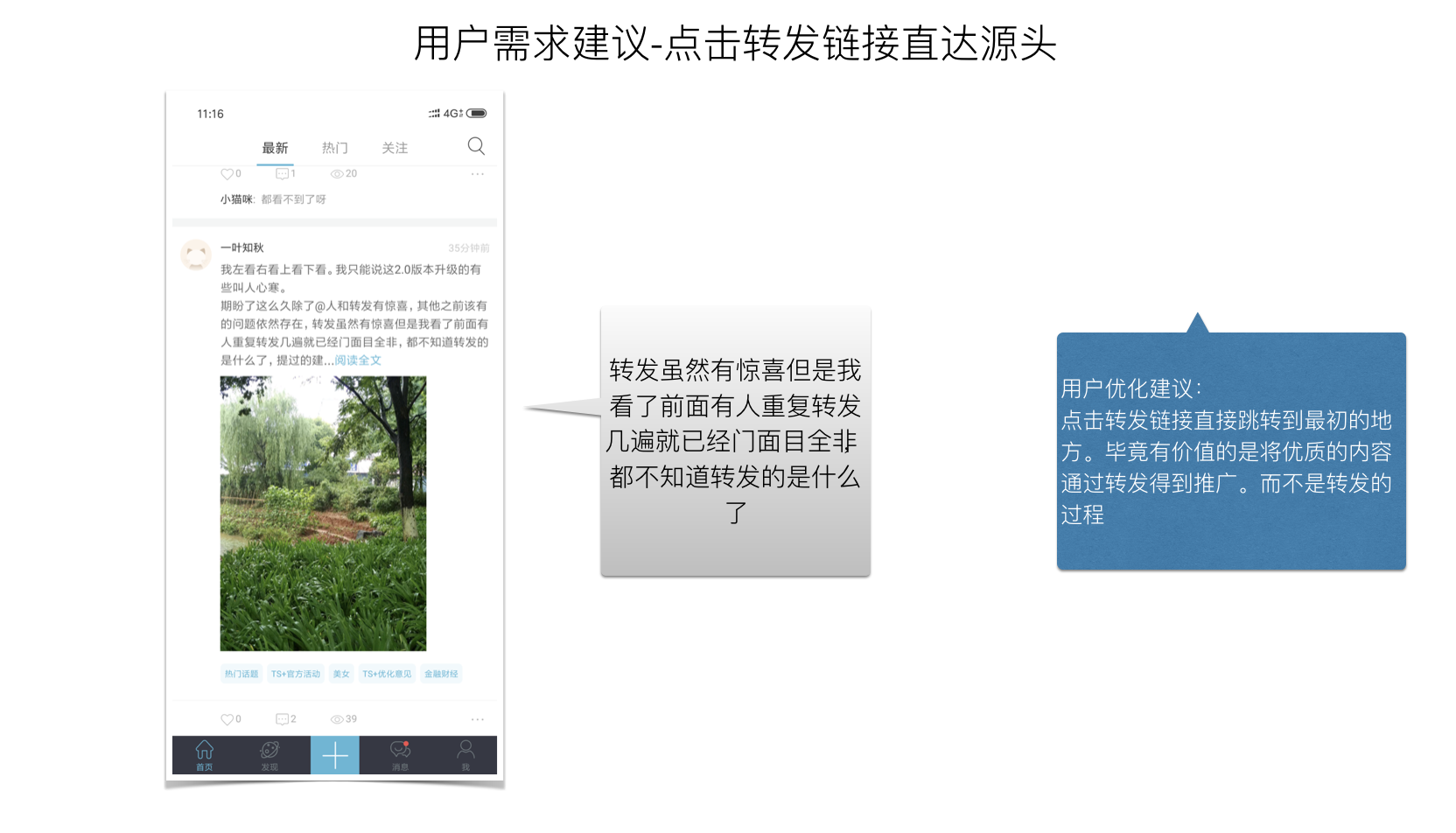Image resolution: width=1456 pixels, height=833 pixels.
Task: Expand the post with the 阅读全文 link
Action: tap(358, 359)
